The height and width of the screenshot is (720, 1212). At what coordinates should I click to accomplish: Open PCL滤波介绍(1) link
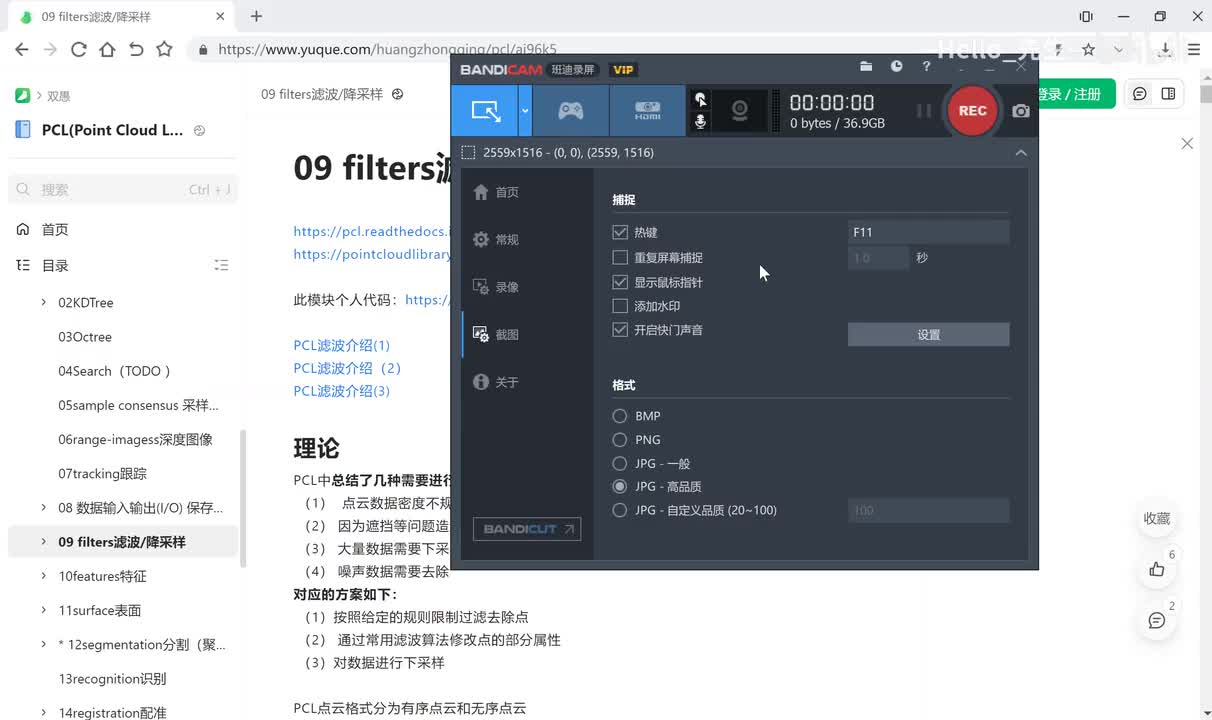click(x=341, y=345)
